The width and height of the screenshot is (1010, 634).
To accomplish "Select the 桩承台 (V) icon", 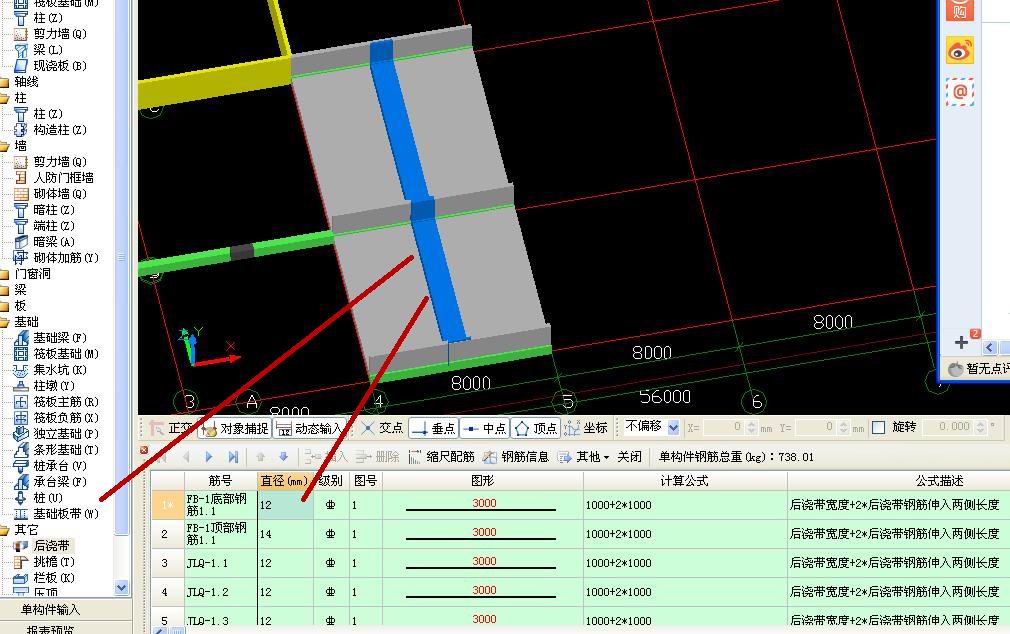I will (21, 466).
